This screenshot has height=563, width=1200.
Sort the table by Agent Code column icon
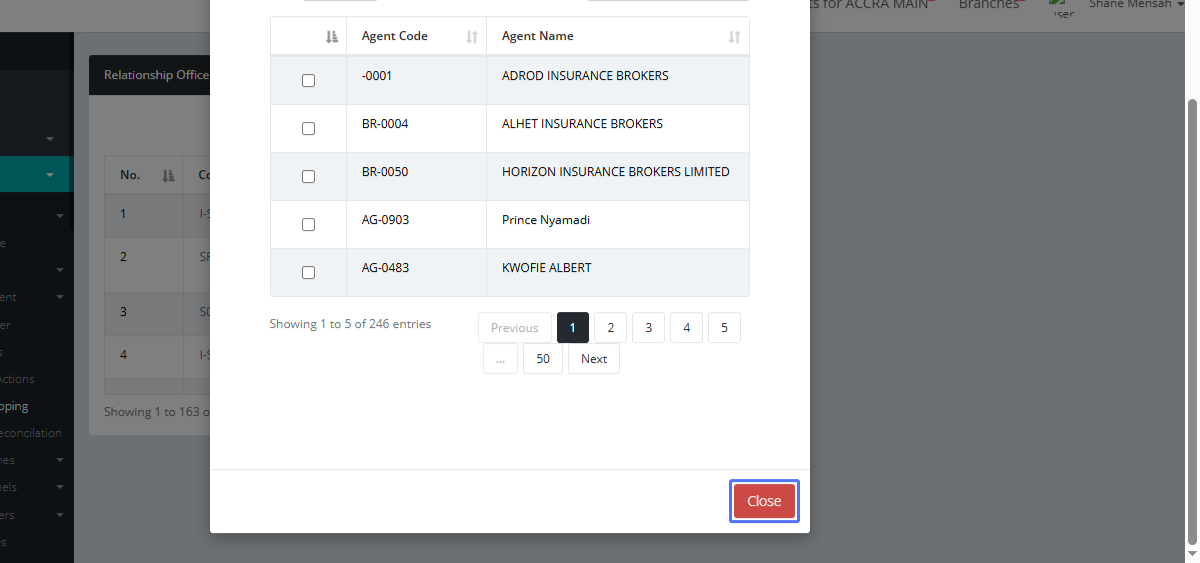(472, 37)
